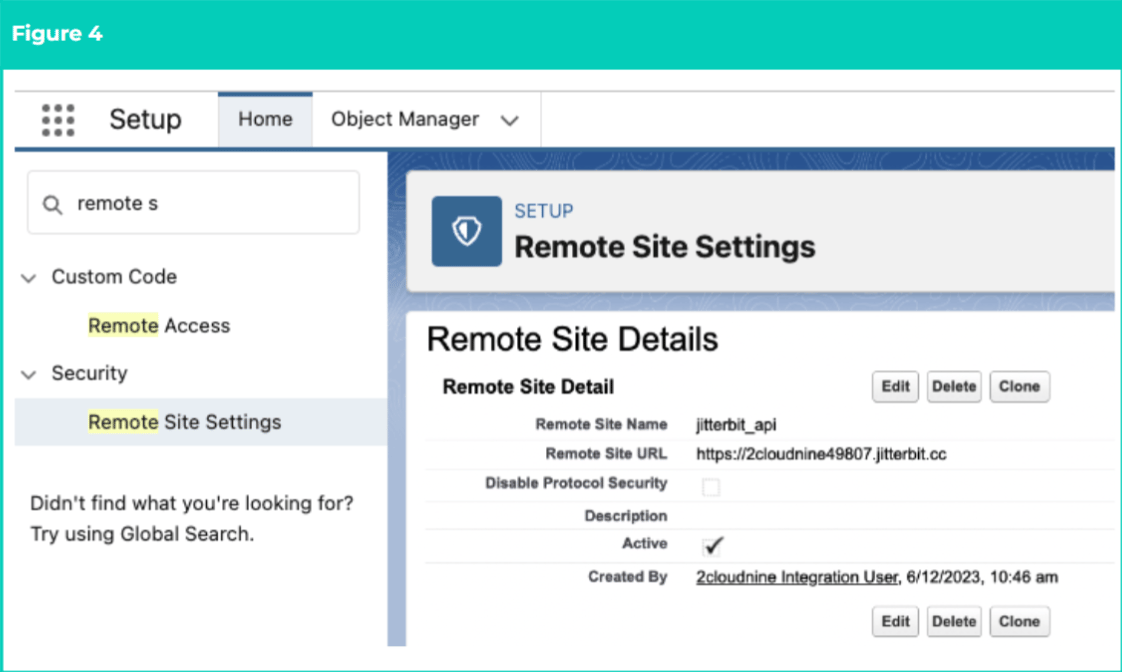
Task: Click the "Didn't find what you're looking for?" text
Action: pos(192,503)
